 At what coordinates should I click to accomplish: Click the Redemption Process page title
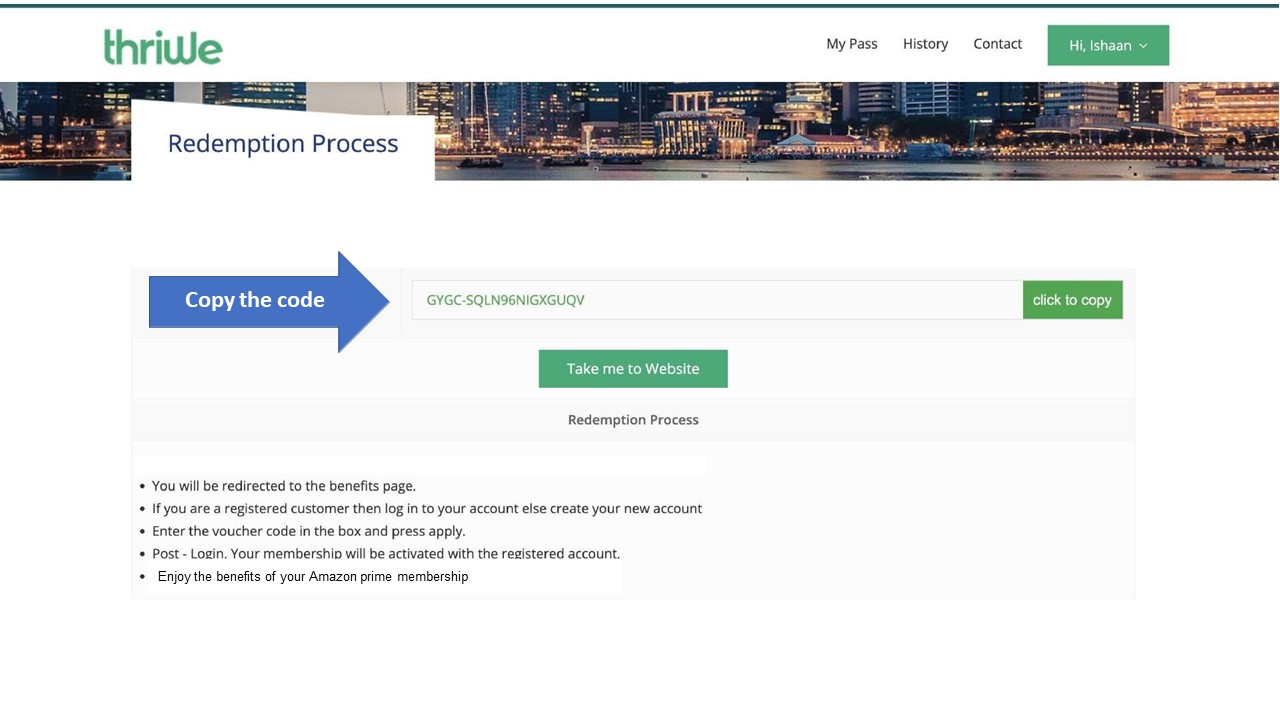pos(283,144)
